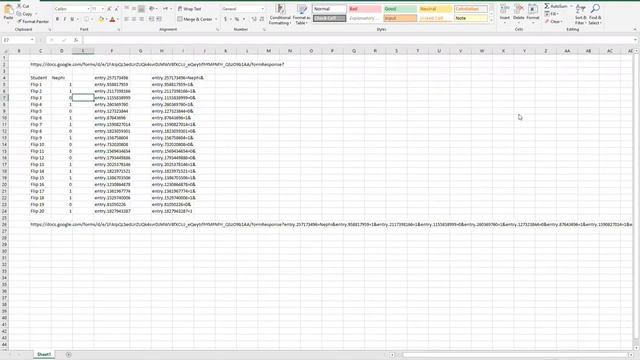Apply the Input cell style

pyautogui.click(x=400, y=18)
